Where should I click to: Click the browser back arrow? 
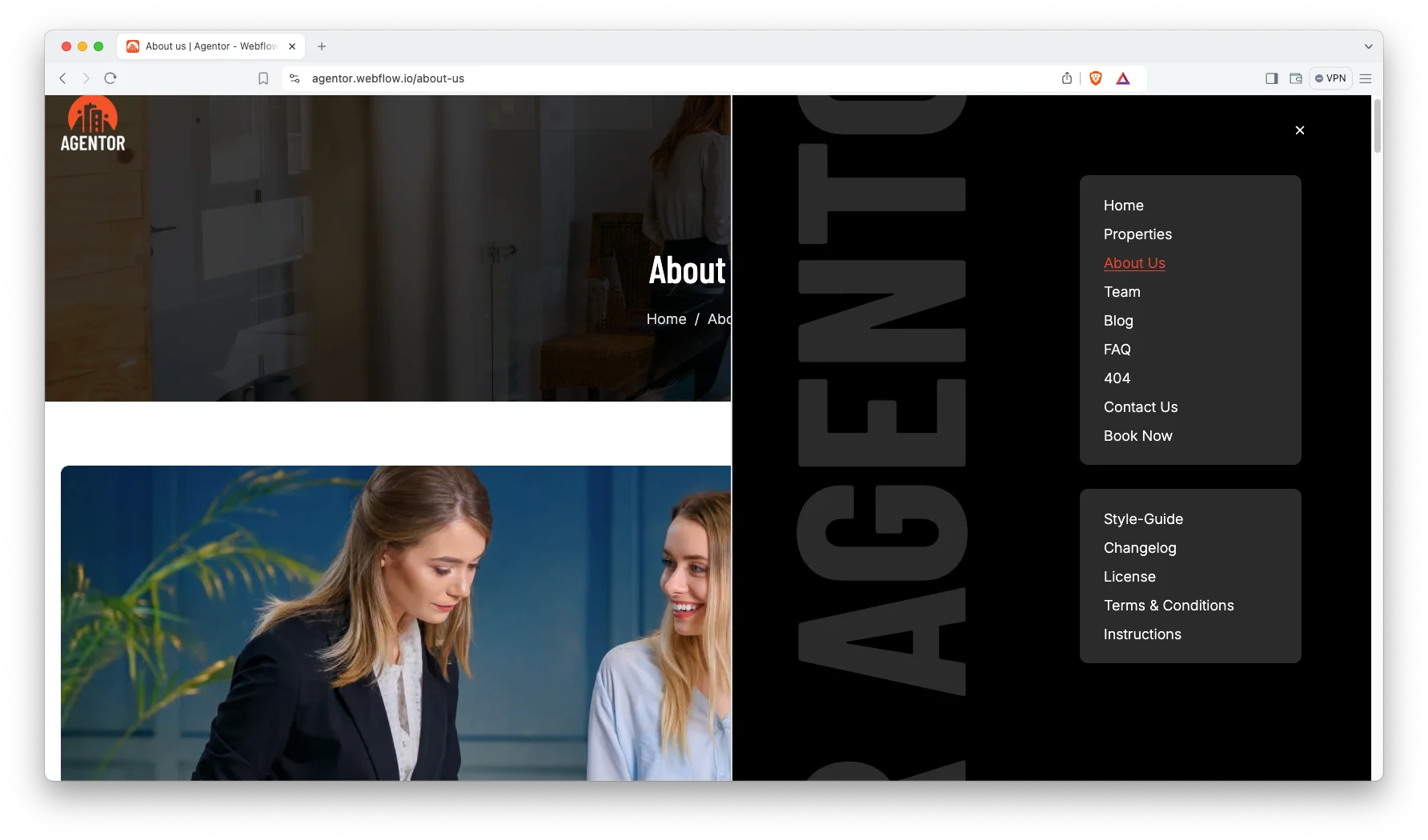(62, 78)
